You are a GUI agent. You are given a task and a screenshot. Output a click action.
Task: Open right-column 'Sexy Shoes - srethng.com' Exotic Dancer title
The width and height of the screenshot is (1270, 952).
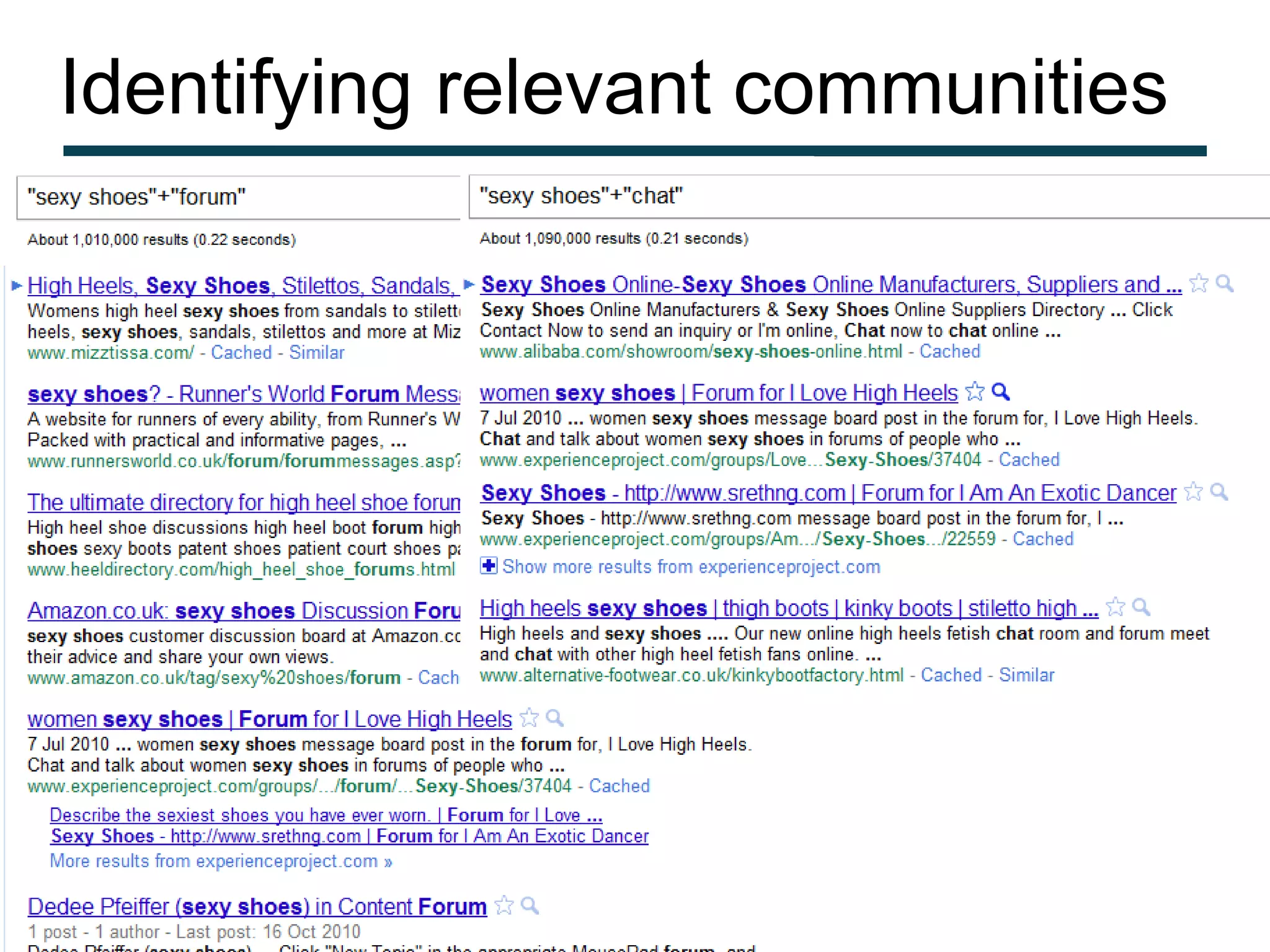click(828, 493)
